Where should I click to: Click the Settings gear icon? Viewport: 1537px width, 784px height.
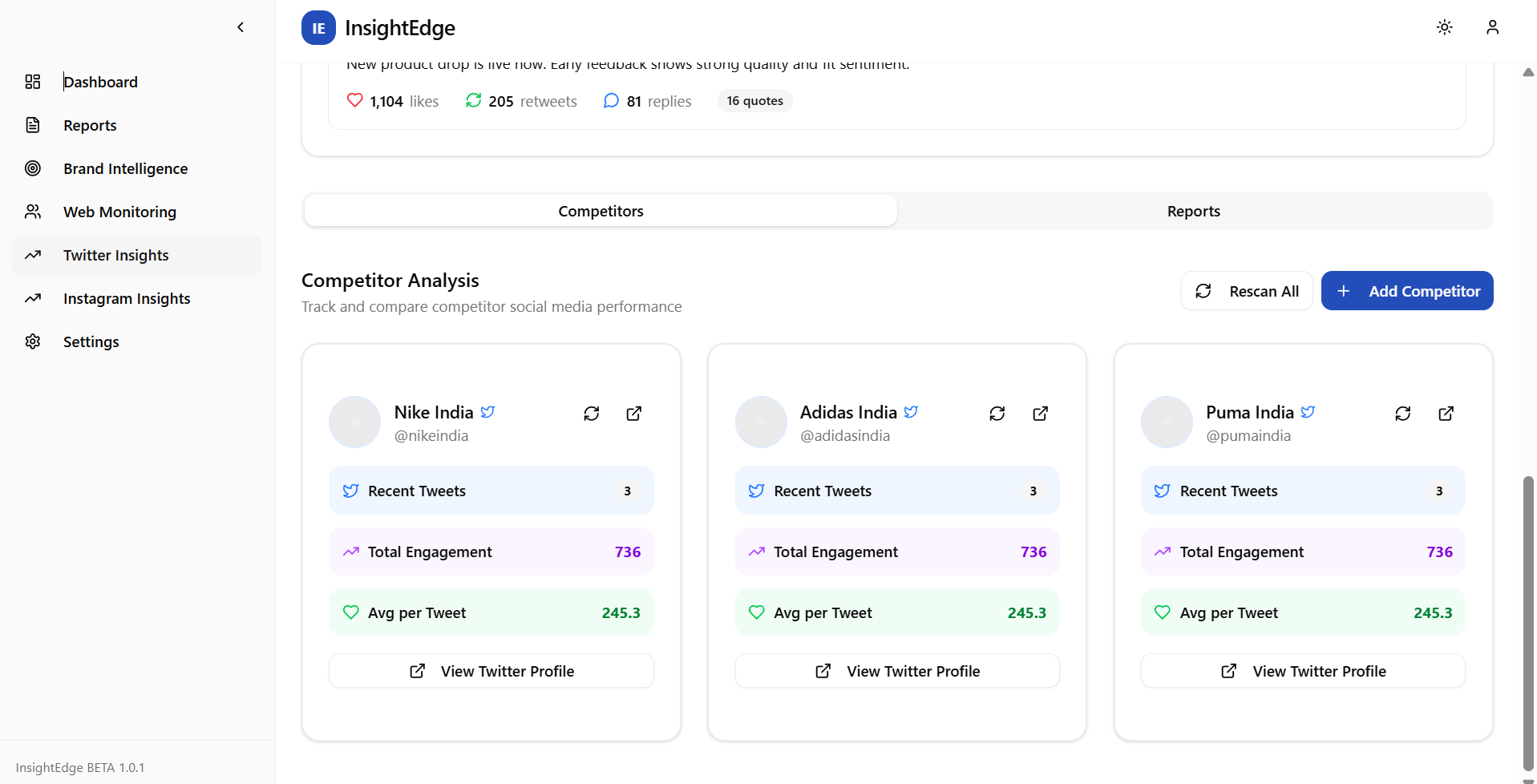[33, 341]
